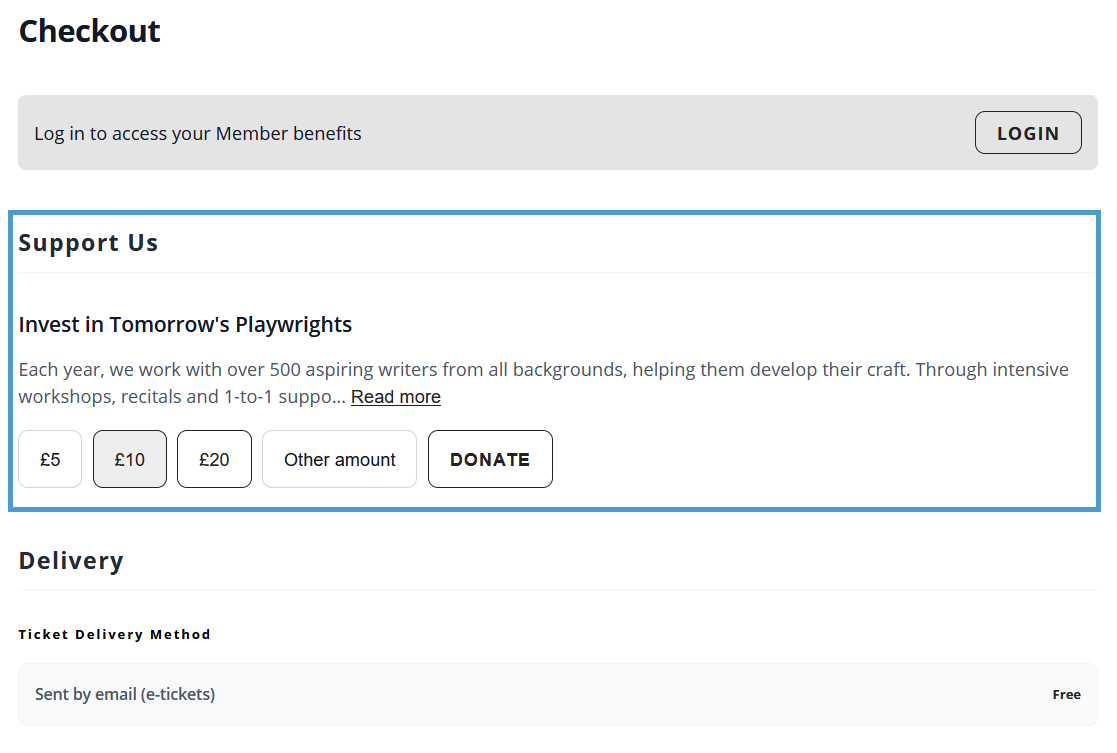Select Sent by email (e-tickets) delivery option

click(x=558, y=695)
